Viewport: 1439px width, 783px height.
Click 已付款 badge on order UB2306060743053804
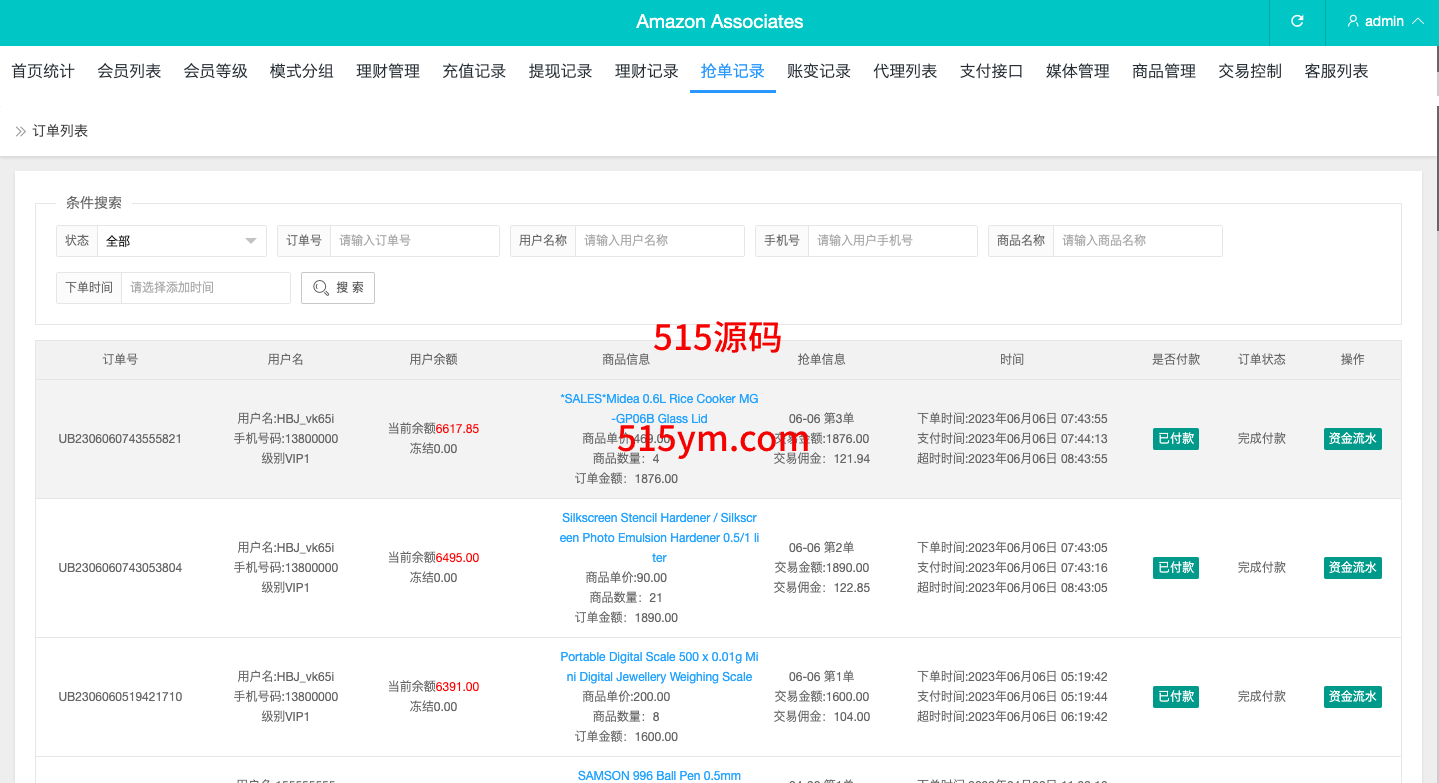tap(1175, 568)
